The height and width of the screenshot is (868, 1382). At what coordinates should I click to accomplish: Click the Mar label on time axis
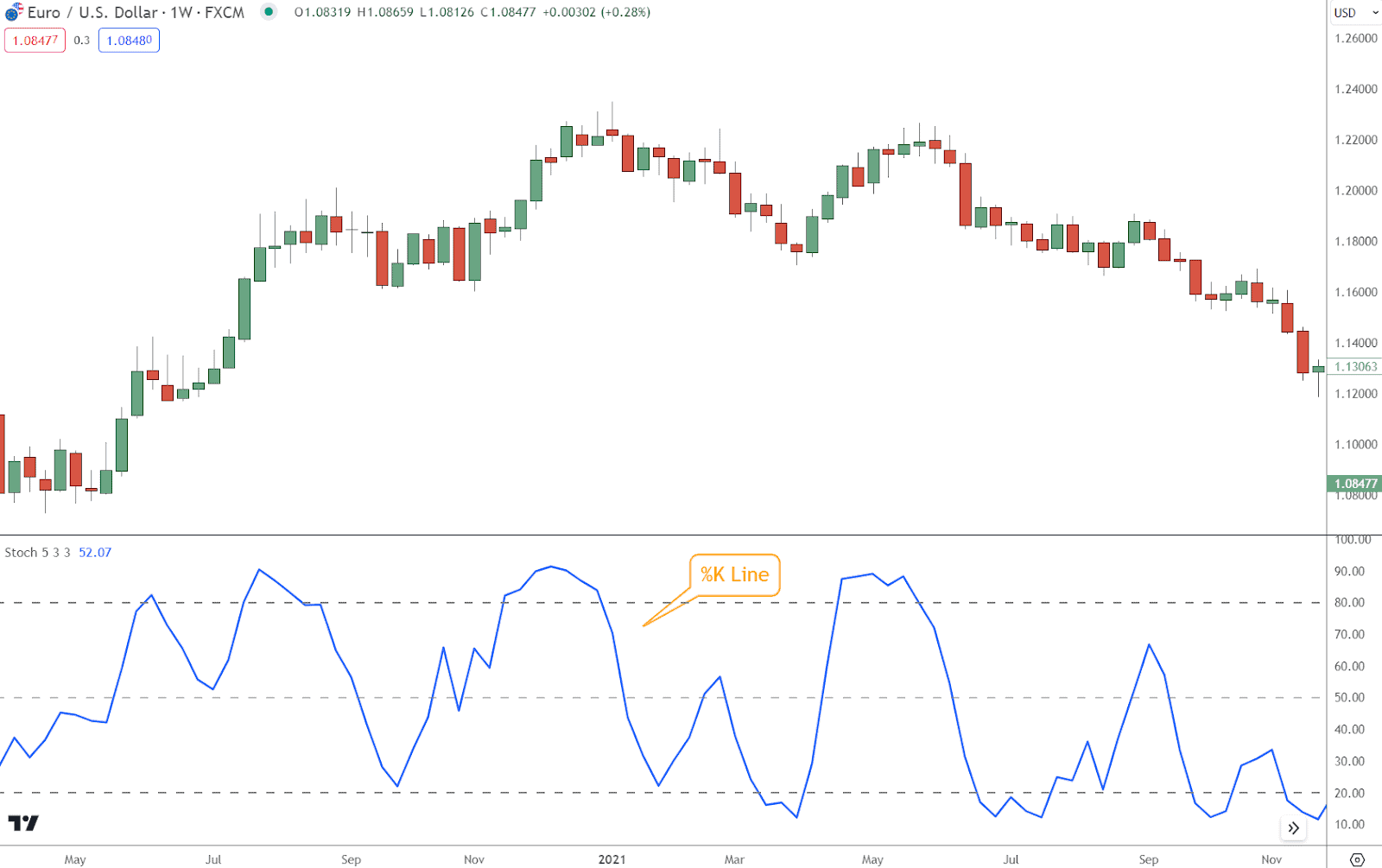734,859
